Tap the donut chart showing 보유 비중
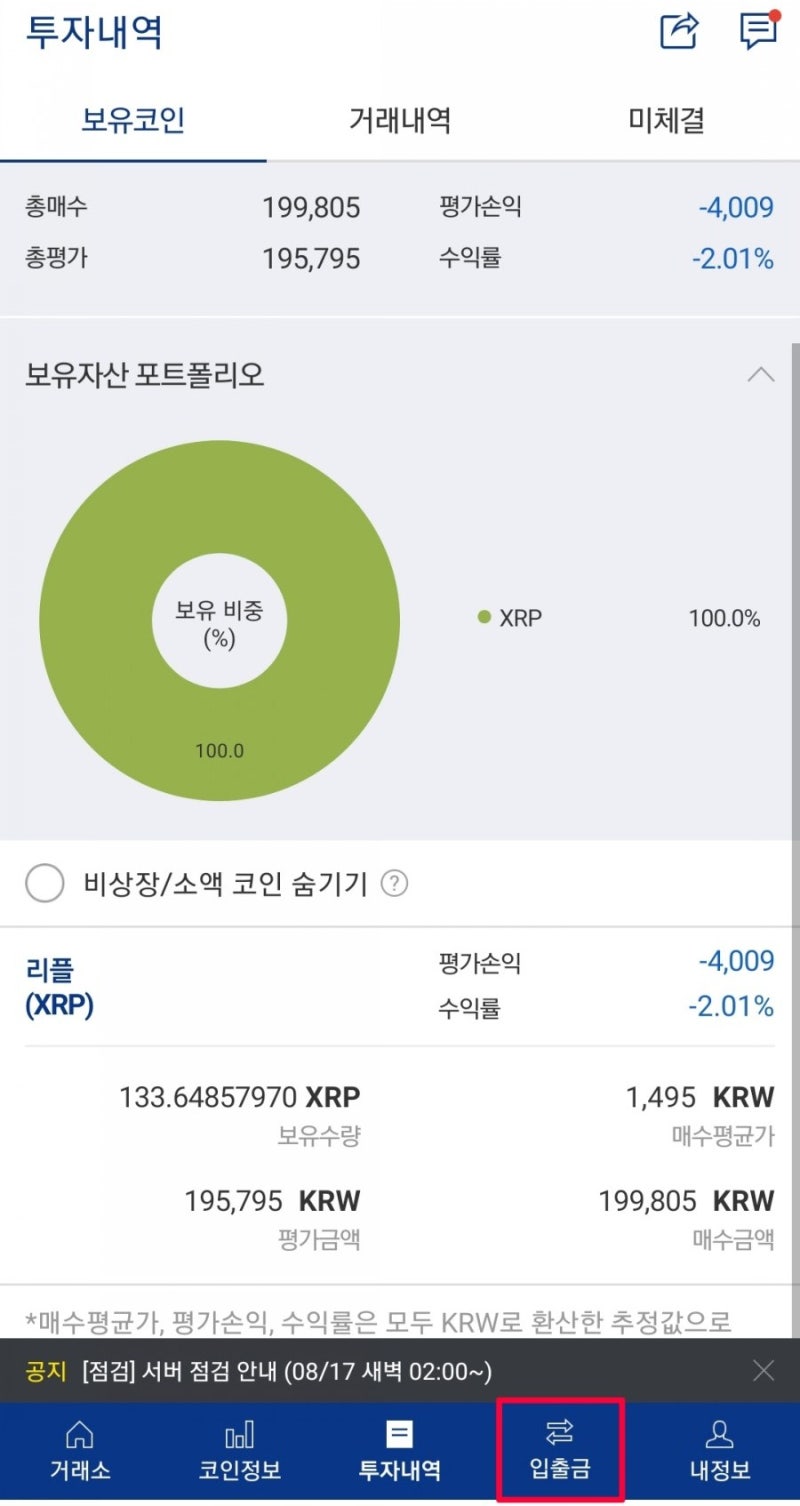 219,620
